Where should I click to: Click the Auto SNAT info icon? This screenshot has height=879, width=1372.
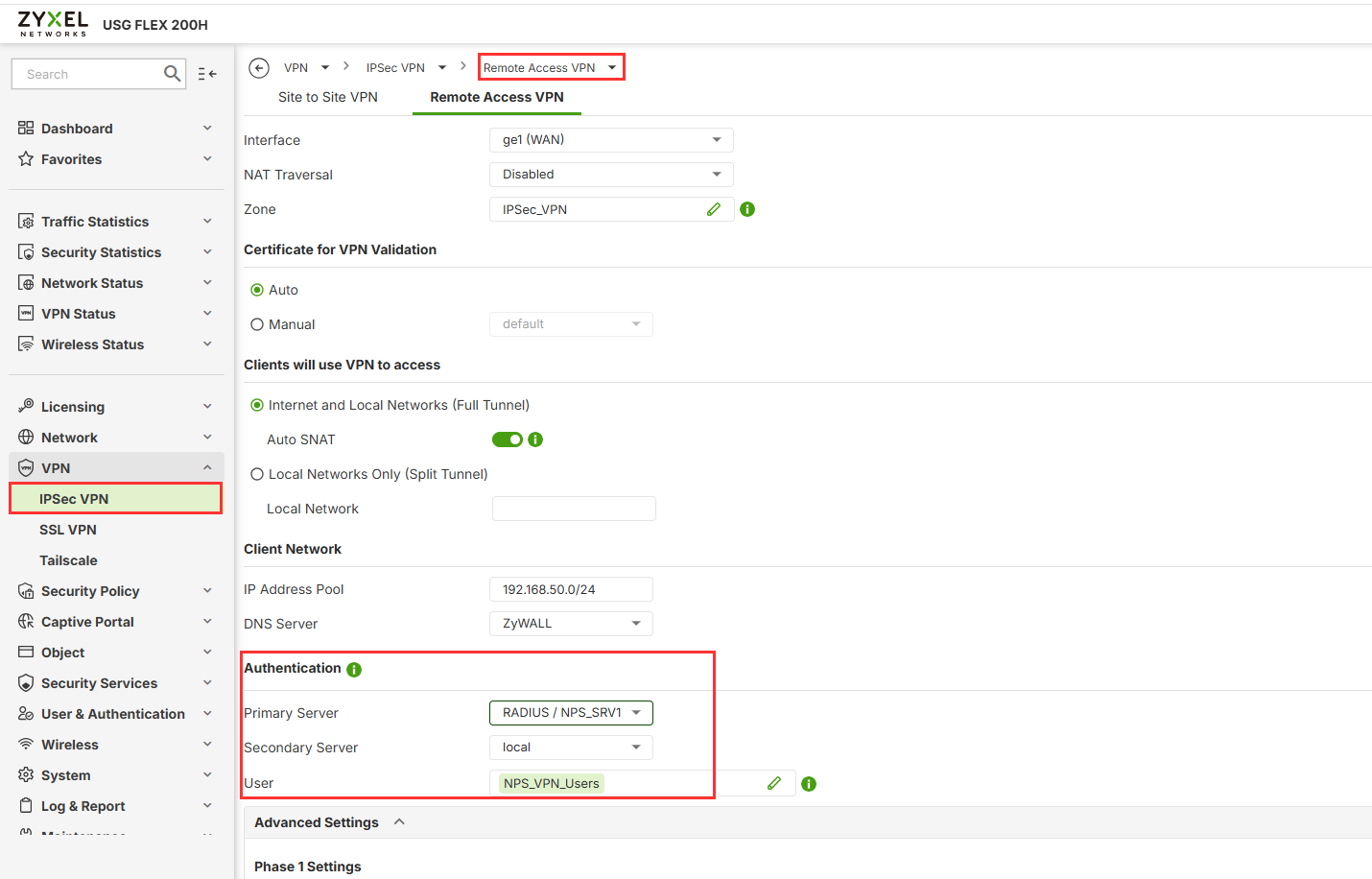(x=535, y=439)
